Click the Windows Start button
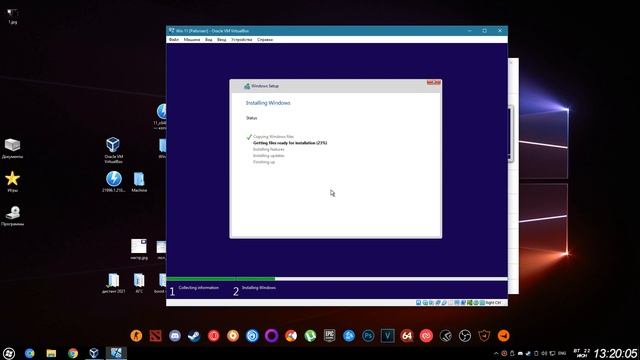Viewport: 640px width, 360px height. (x=9, y=353)
